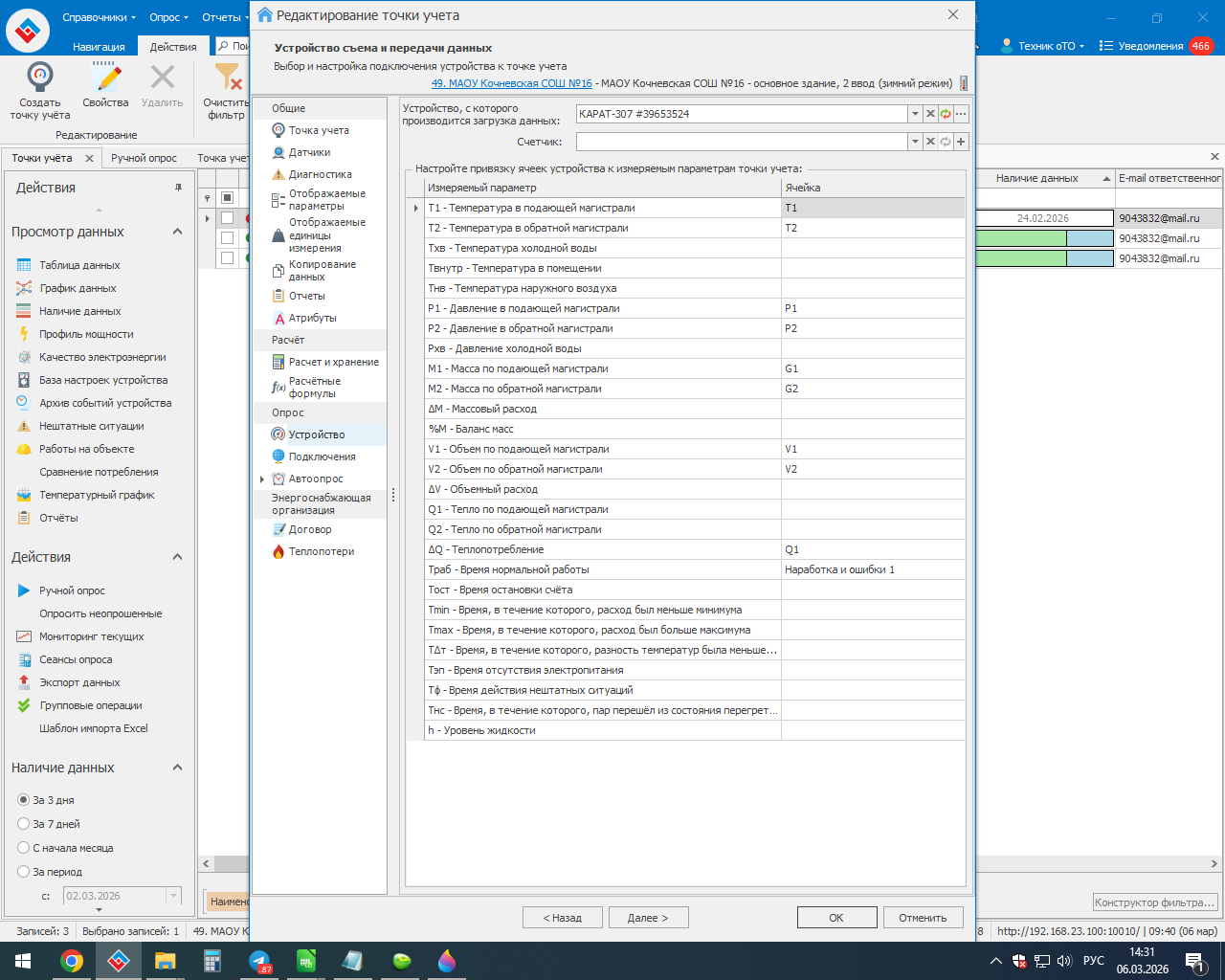Open Свойства pencil icon in ribbon

click(x=105, y=78)
